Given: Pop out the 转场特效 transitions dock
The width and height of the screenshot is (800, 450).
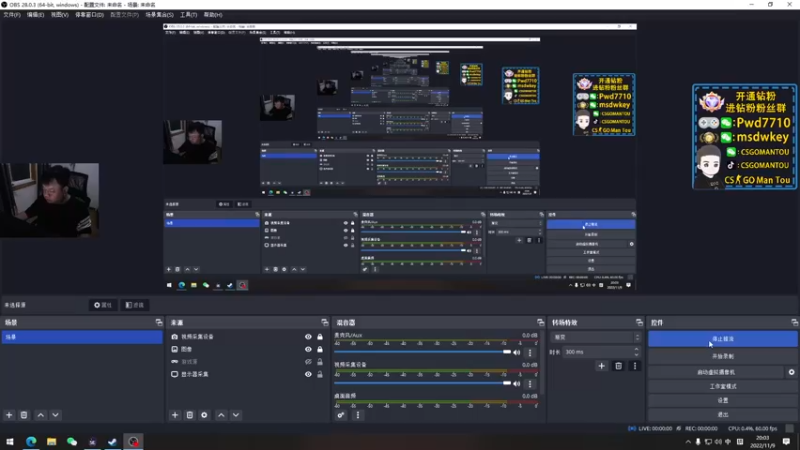Looking at the screenshot, I should point(639,322).
